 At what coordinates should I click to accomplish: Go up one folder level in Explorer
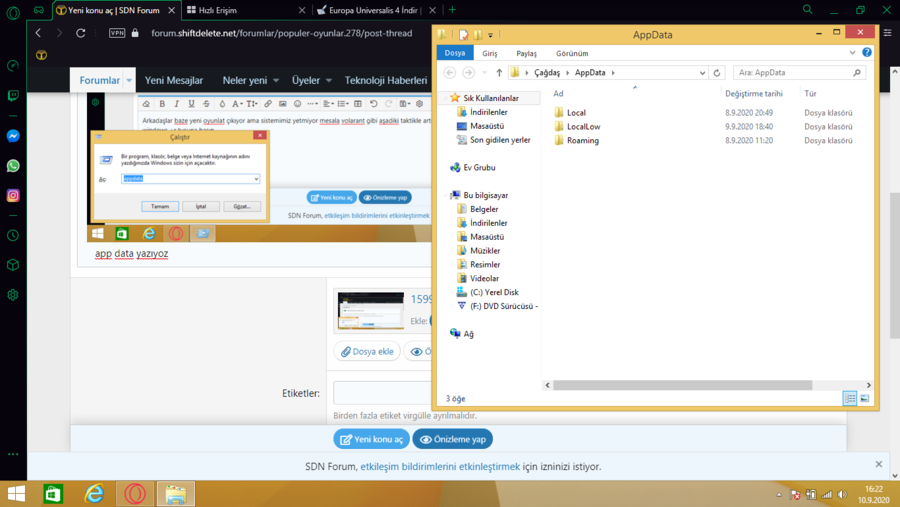coord(499,73)
